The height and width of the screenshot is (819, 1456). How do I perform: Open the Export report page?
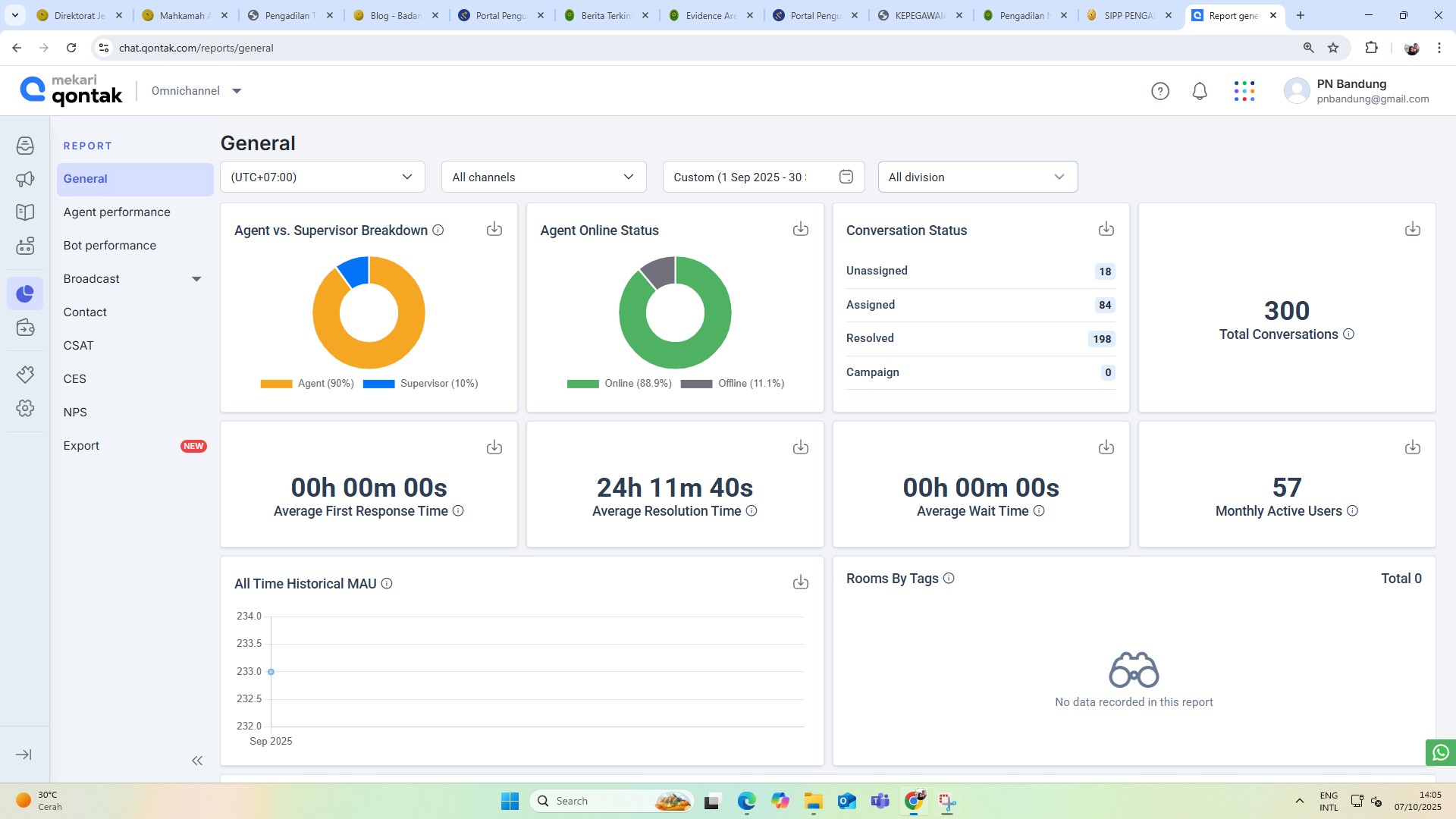[81, 446]
